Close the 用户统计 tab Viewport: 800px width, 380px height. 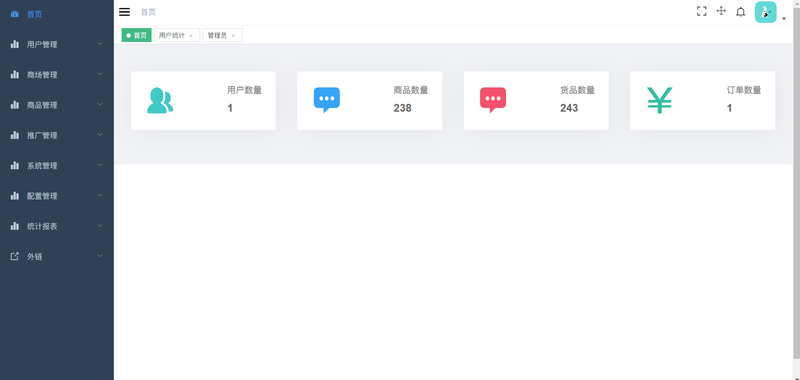pyautogui.click(x=191, y=36)
